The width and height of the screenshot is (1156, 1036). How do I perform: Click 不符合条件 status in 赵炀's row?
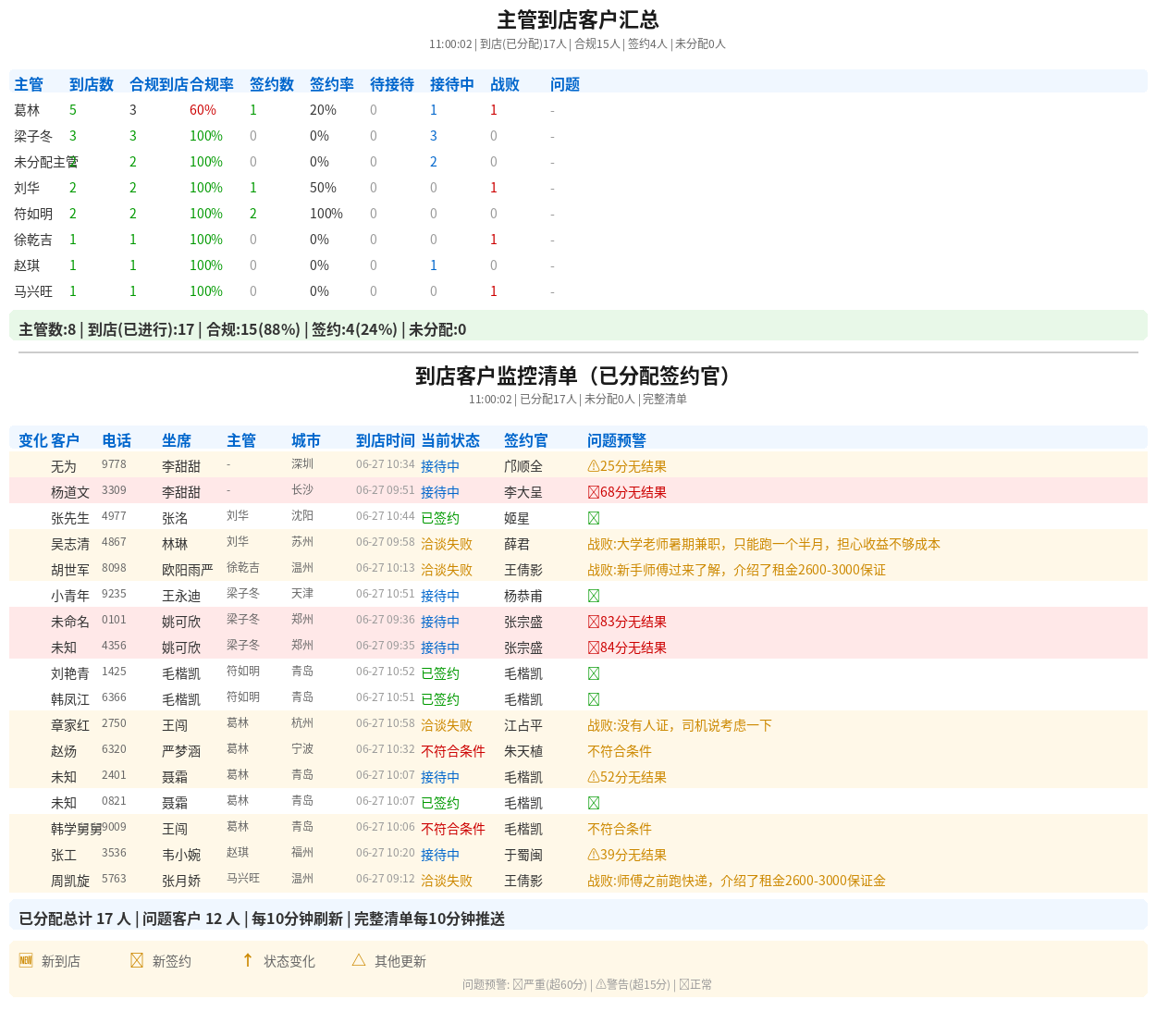point(453,752)
